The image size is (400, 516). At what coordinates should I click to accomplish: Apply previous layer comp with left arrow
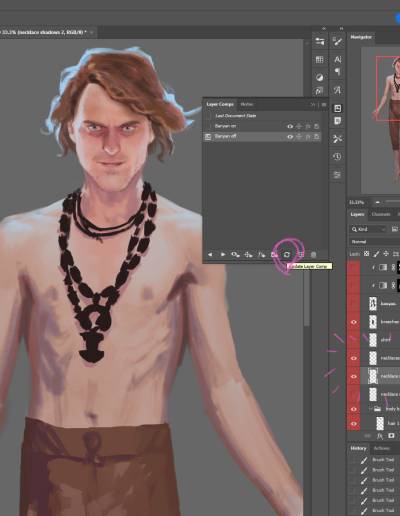point(210,254)
